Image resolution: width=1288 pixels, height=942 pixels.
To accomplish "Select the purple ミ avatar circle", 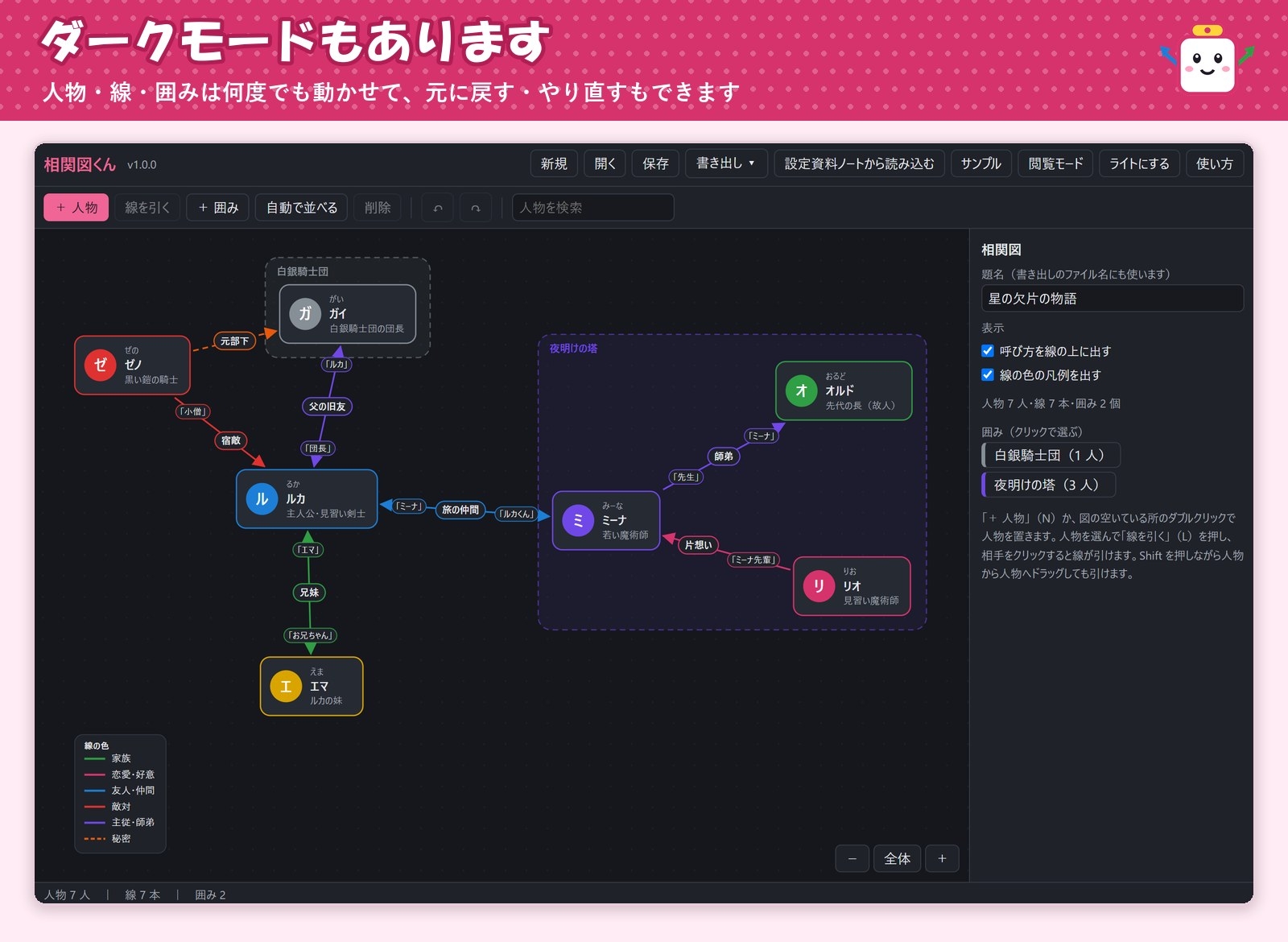I will (578, 520).
